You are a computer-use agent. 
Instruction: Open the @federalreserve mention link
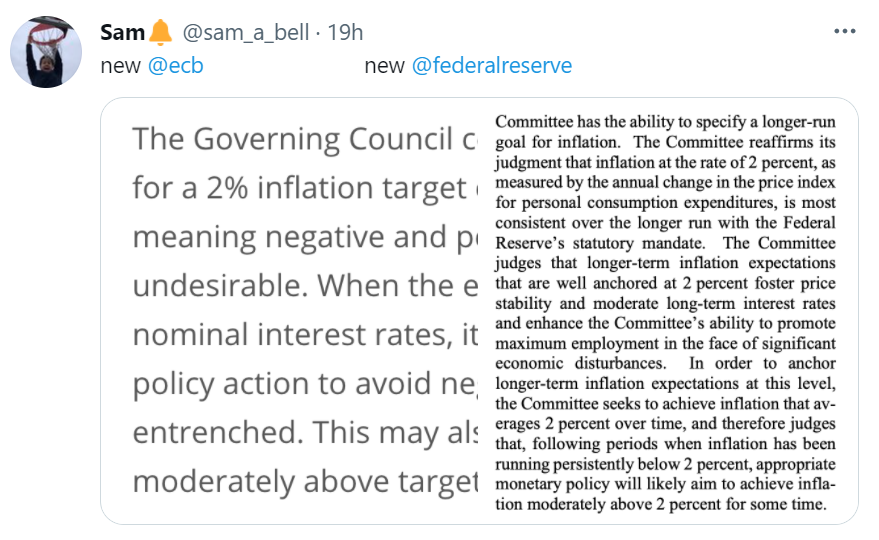pos(491,66)
